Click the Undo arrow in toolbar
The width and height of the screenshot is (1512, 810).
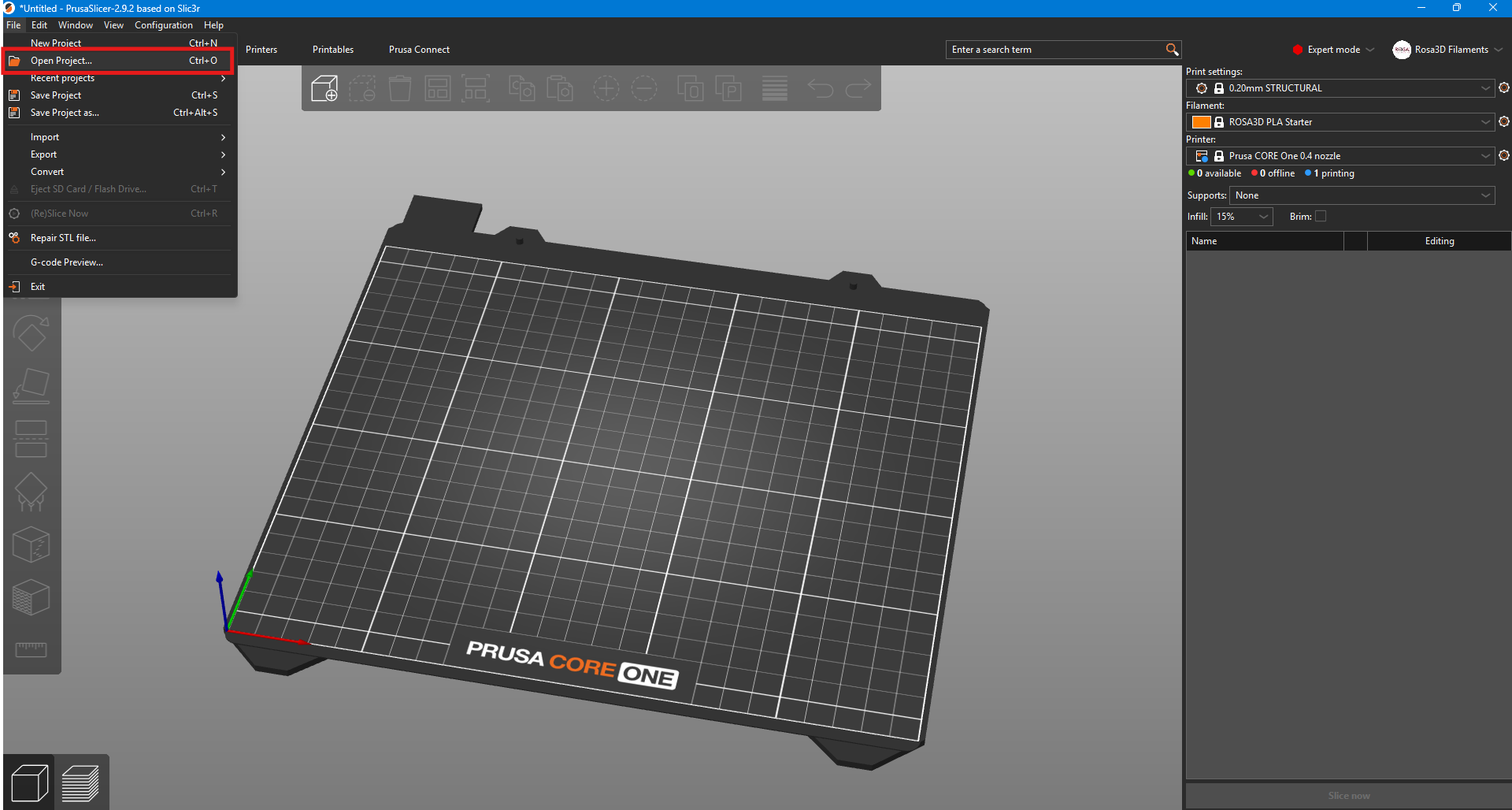tap(820, 88)
